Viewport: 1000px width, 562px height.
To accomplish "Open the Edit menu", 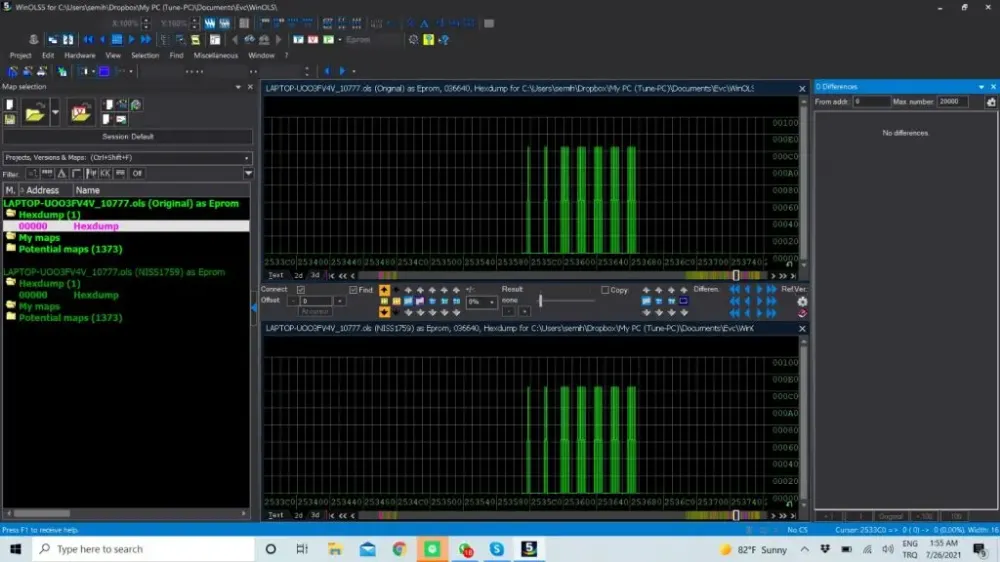I will (x=48, y=55).
